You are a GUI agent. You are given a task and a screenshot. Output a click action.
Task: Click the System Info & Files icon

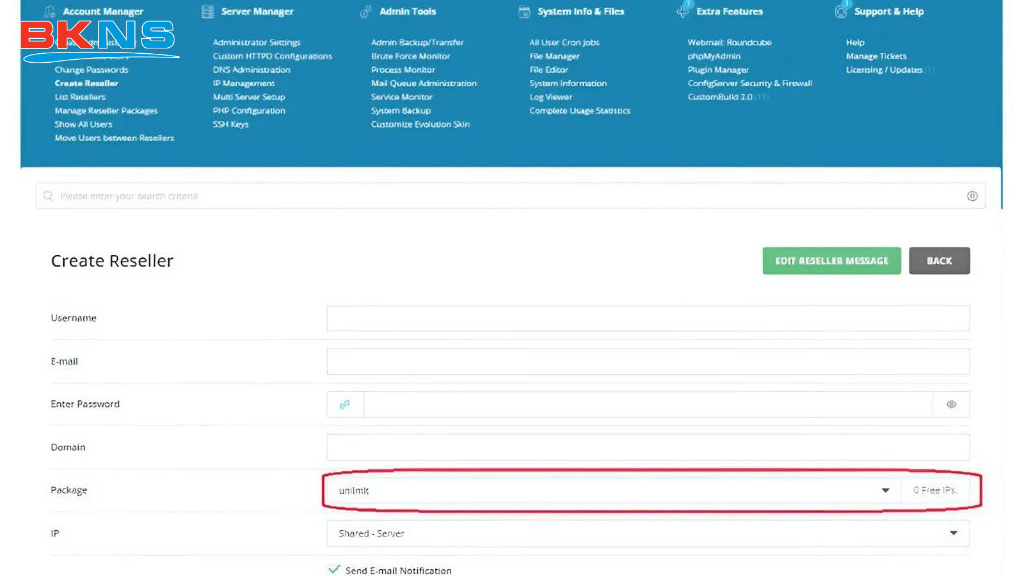point(524,12)
